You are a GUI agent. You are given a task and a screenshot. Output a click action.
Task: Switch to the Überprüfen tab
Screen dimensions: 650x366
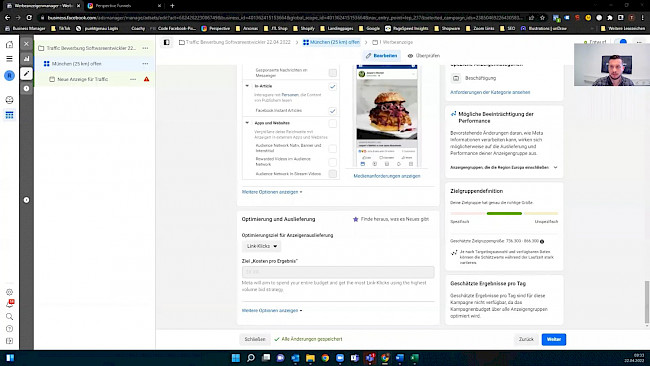(x=424, y=56)
